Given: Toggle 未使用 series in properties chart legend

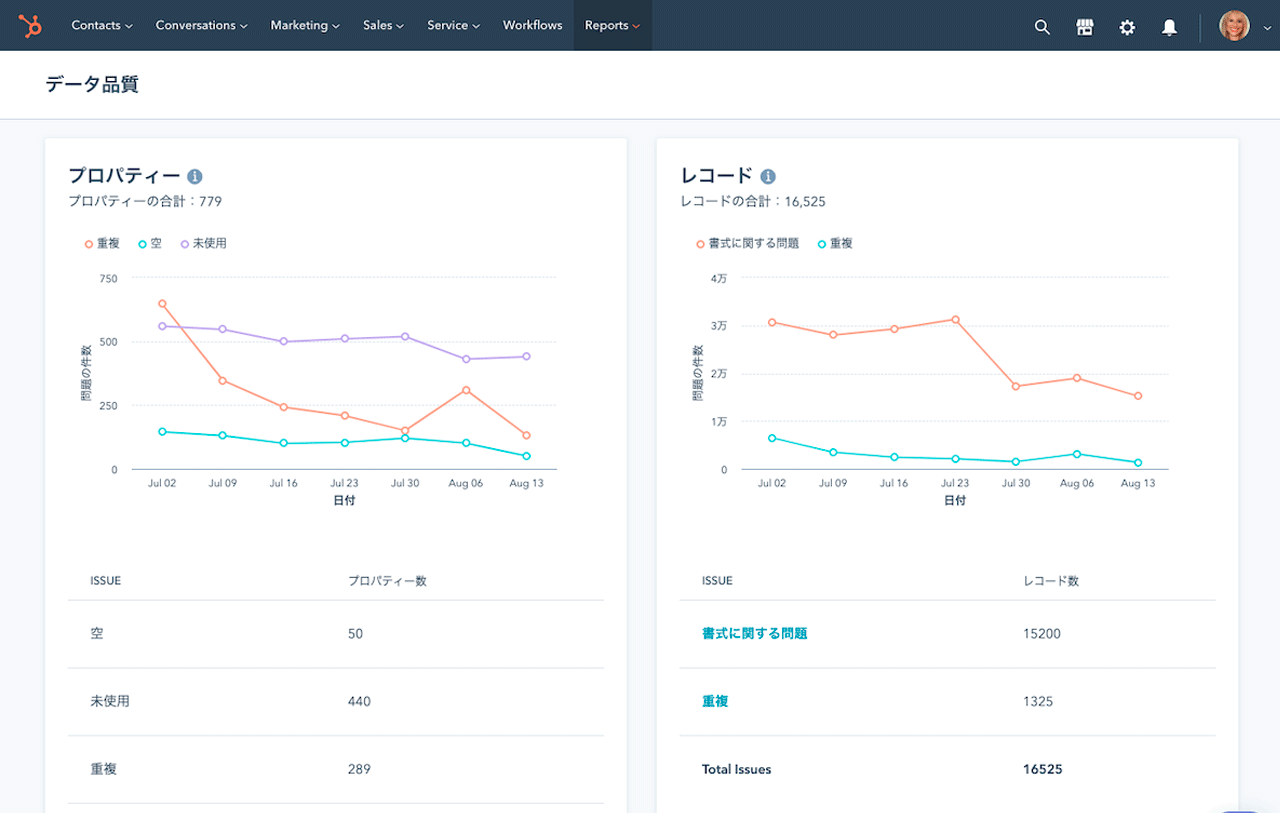Looking at the screenshot, I should point(203,243).
